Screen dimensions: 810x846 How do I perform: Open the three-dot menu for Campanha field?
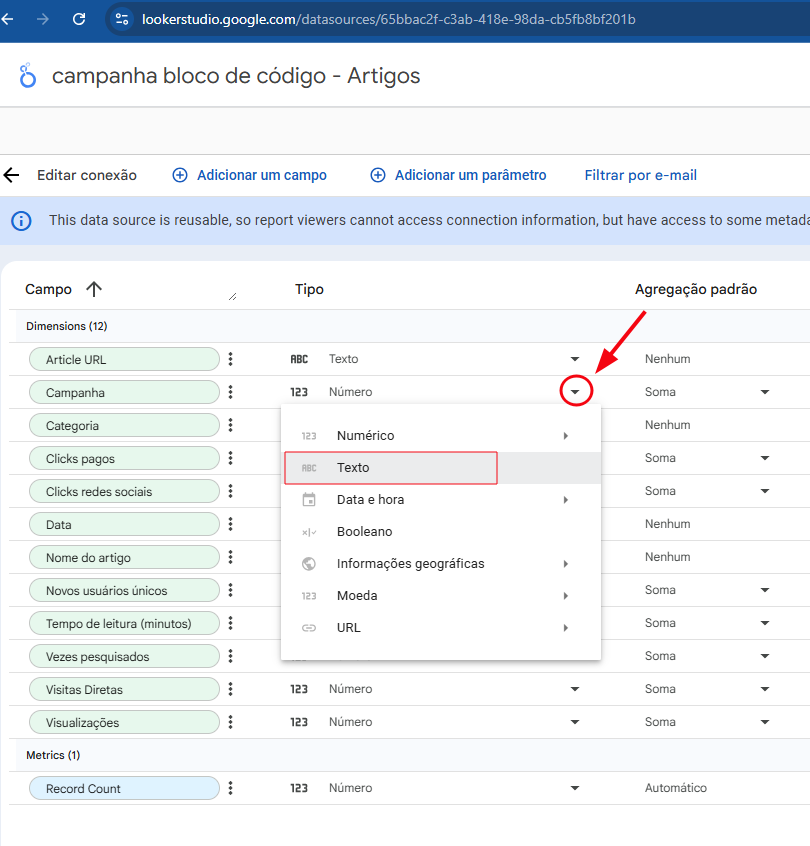[231, 392]
